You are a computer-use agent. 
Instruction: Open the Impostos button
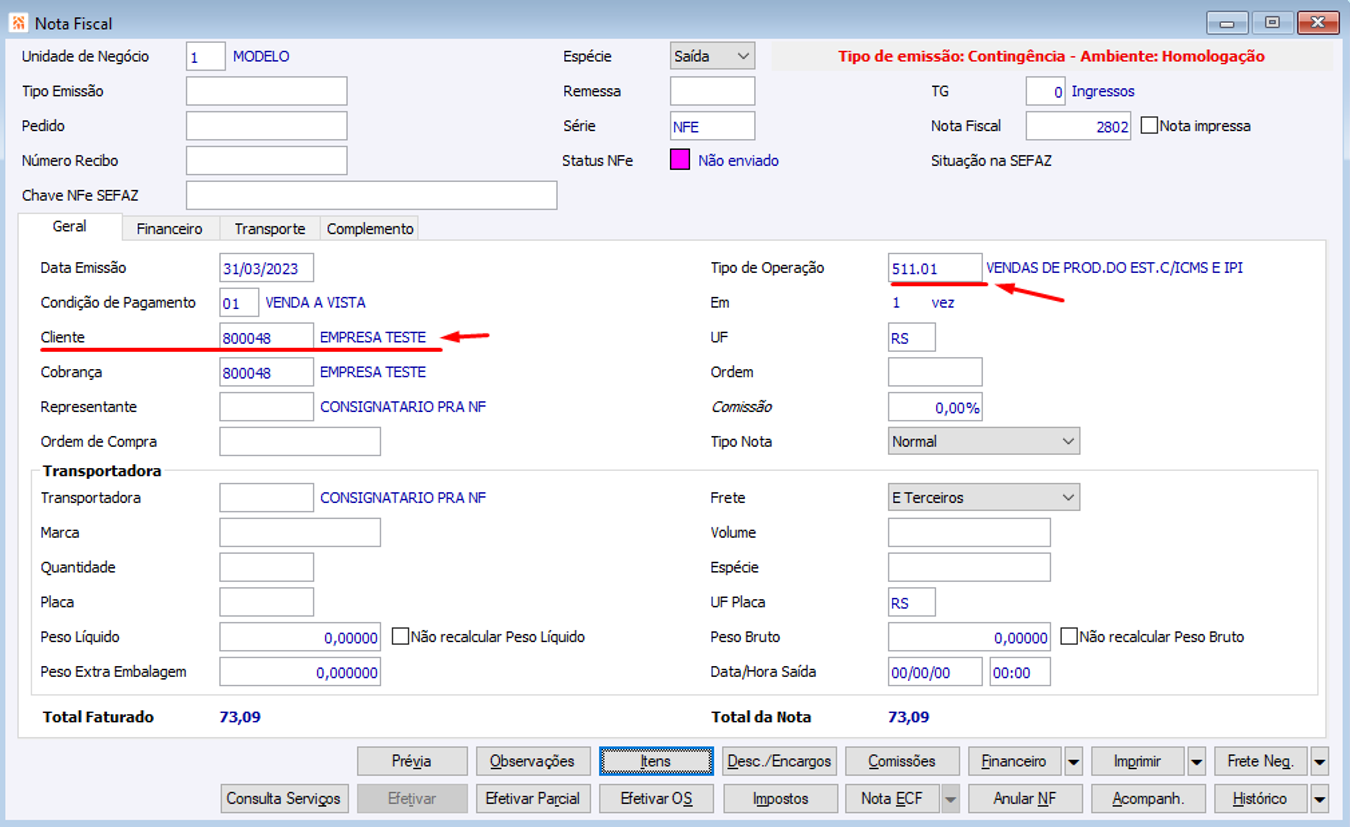(779, 799)
